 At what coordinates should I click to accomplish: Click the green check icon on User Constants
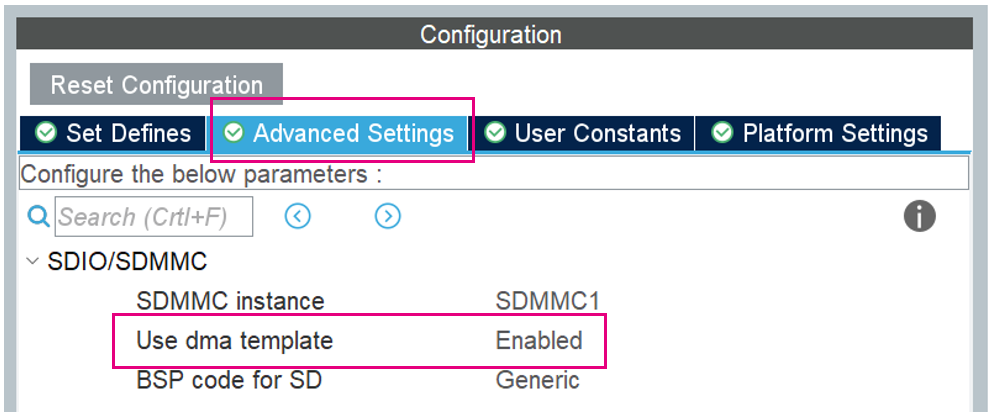(x=495, y=133)
